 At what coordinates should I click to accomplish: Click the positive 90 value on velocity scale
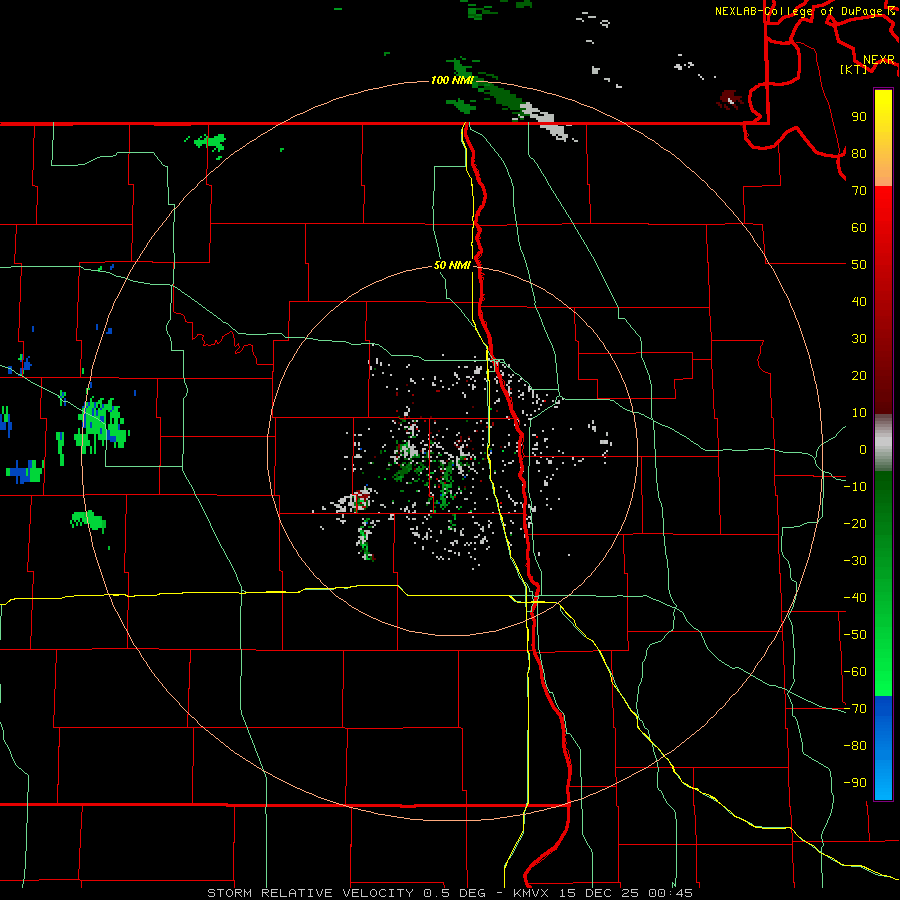pos(859,117)
